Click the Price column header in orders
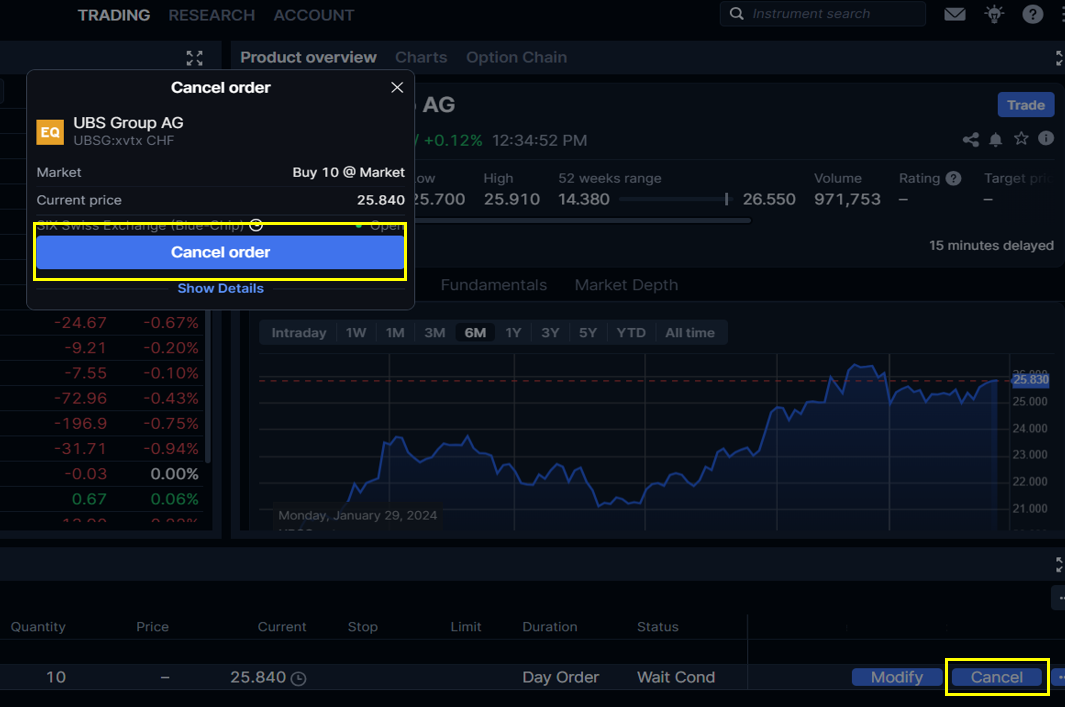Image resolution: width=1065 pixels, height=707 pixels. 152,627
